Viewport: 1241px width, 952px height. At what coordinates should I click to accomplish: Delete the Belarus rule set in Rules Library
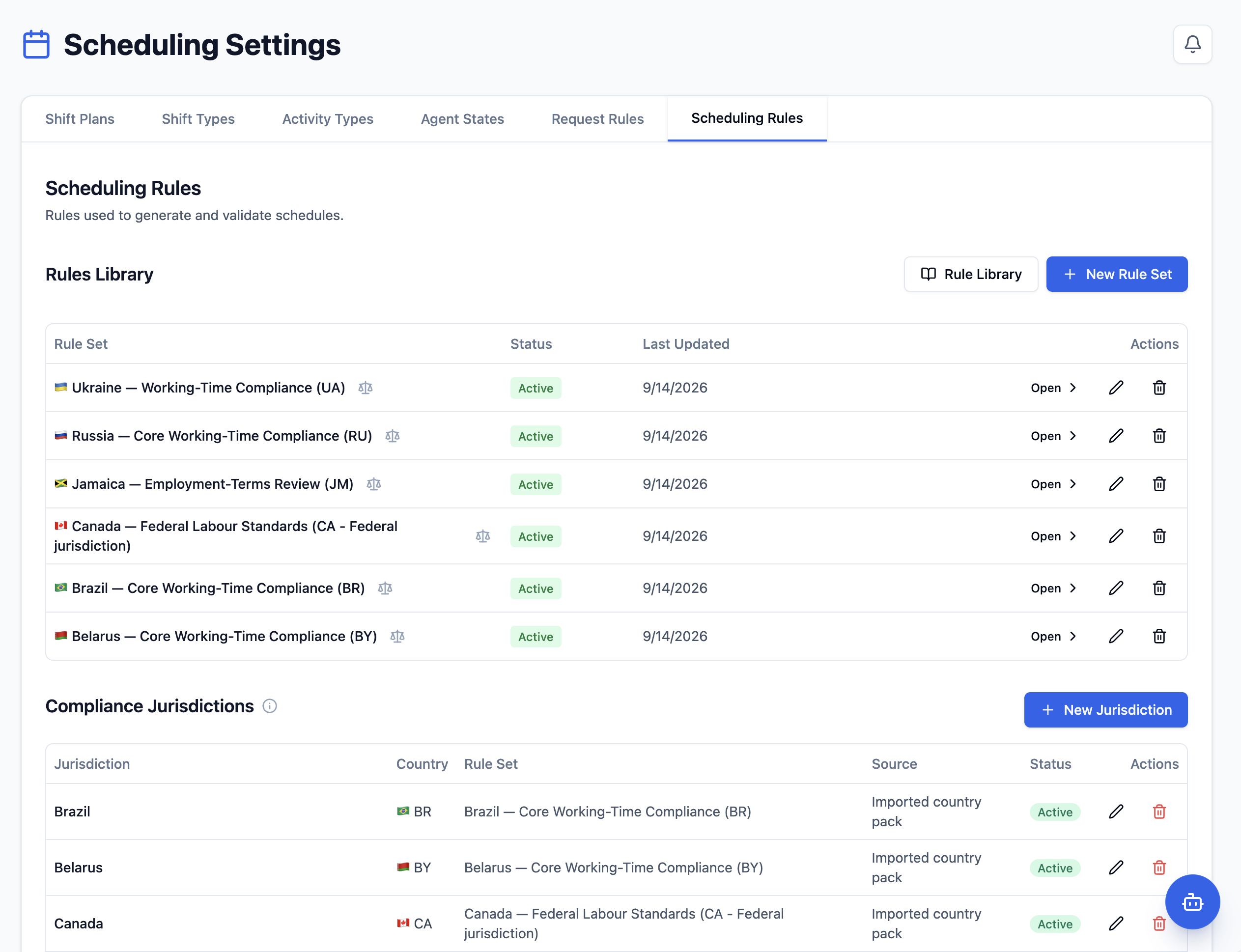[1159, 636]
